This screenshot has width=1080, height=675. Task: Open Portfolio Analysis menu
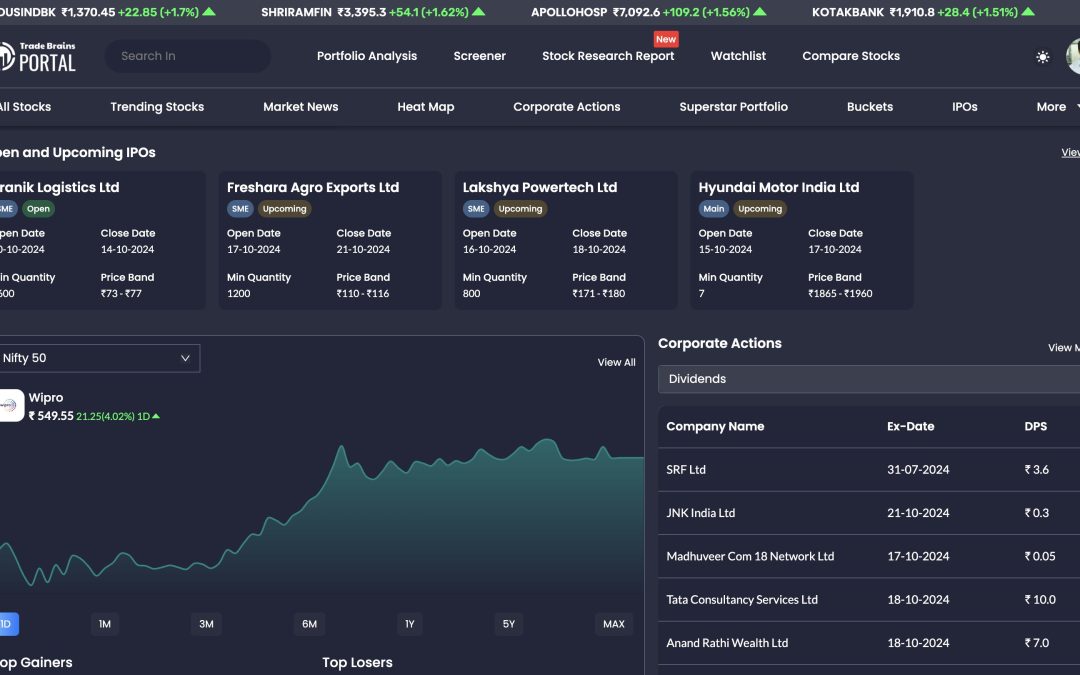(x=367, y=56)
